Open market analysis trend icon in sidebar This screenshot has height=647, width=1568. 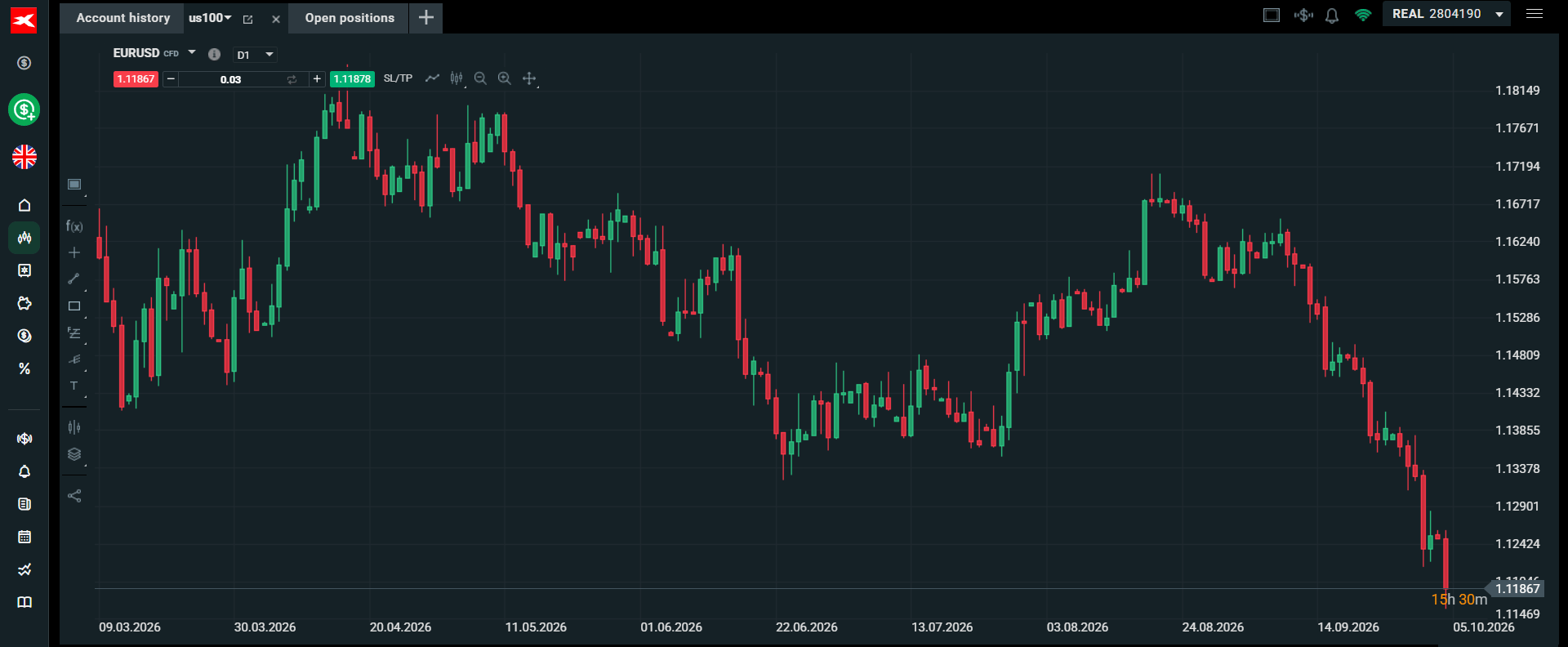(x=24, y=569)
